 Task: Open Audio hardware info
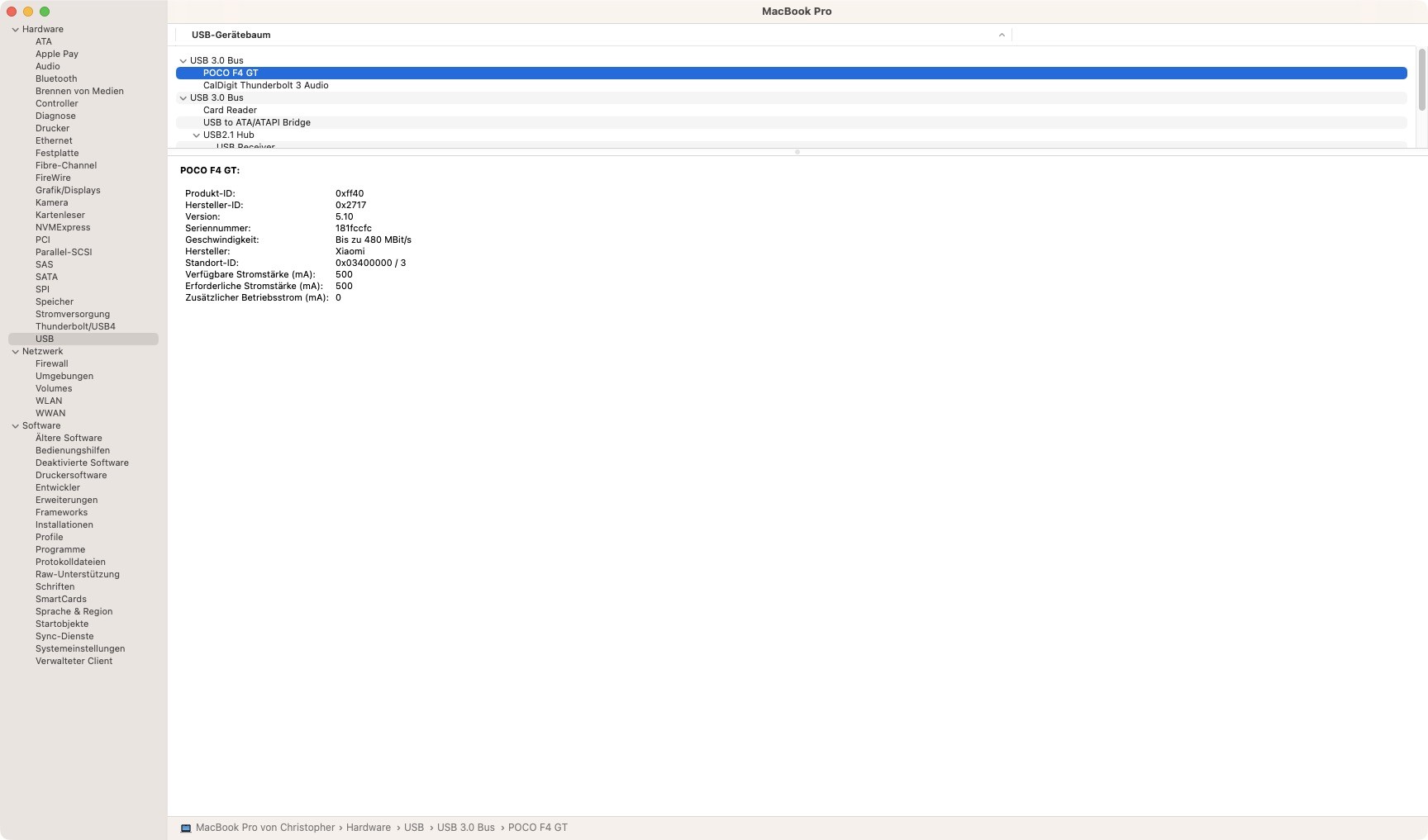coord(48,66)
